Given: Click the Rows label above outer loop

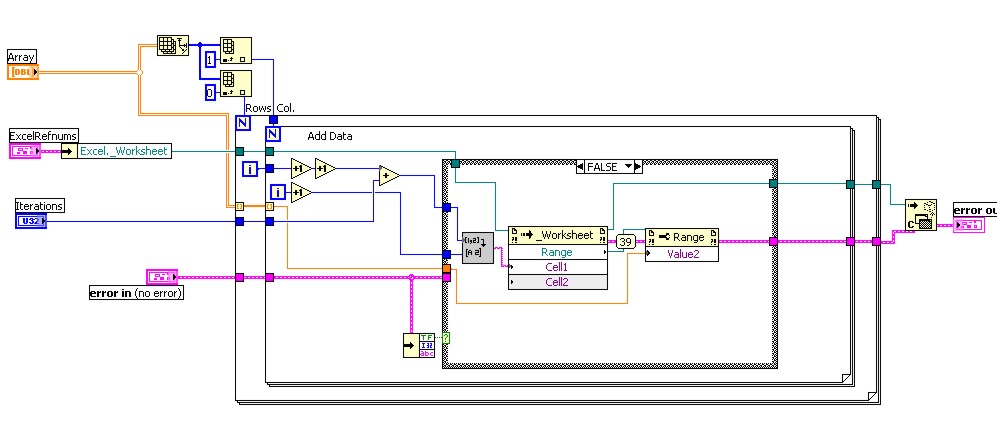Looking at the screenshot, I should [258, 108].
